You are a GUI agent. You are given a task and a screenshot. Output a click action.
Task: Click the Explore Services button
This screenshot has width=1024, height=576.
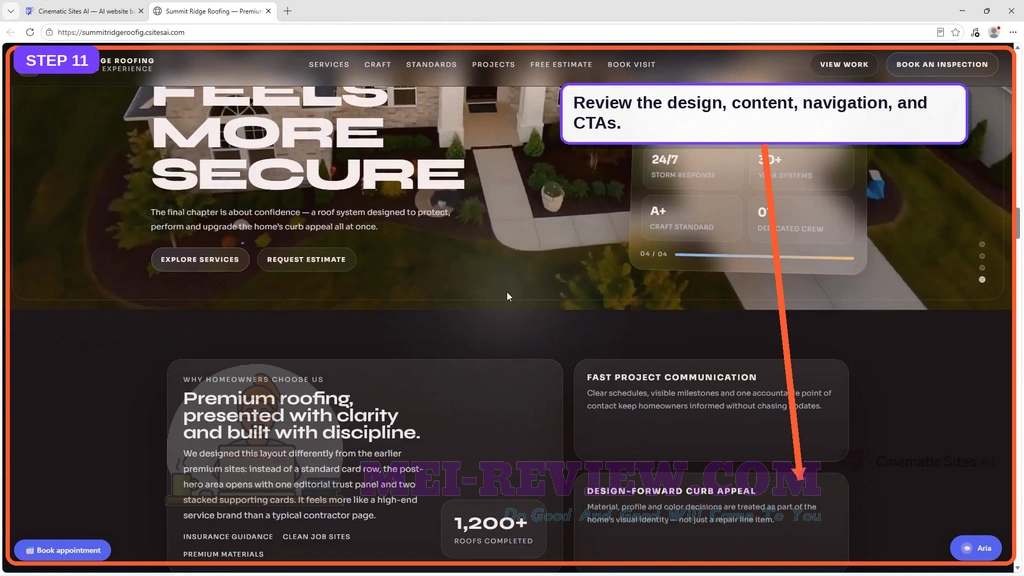[200, 259]
